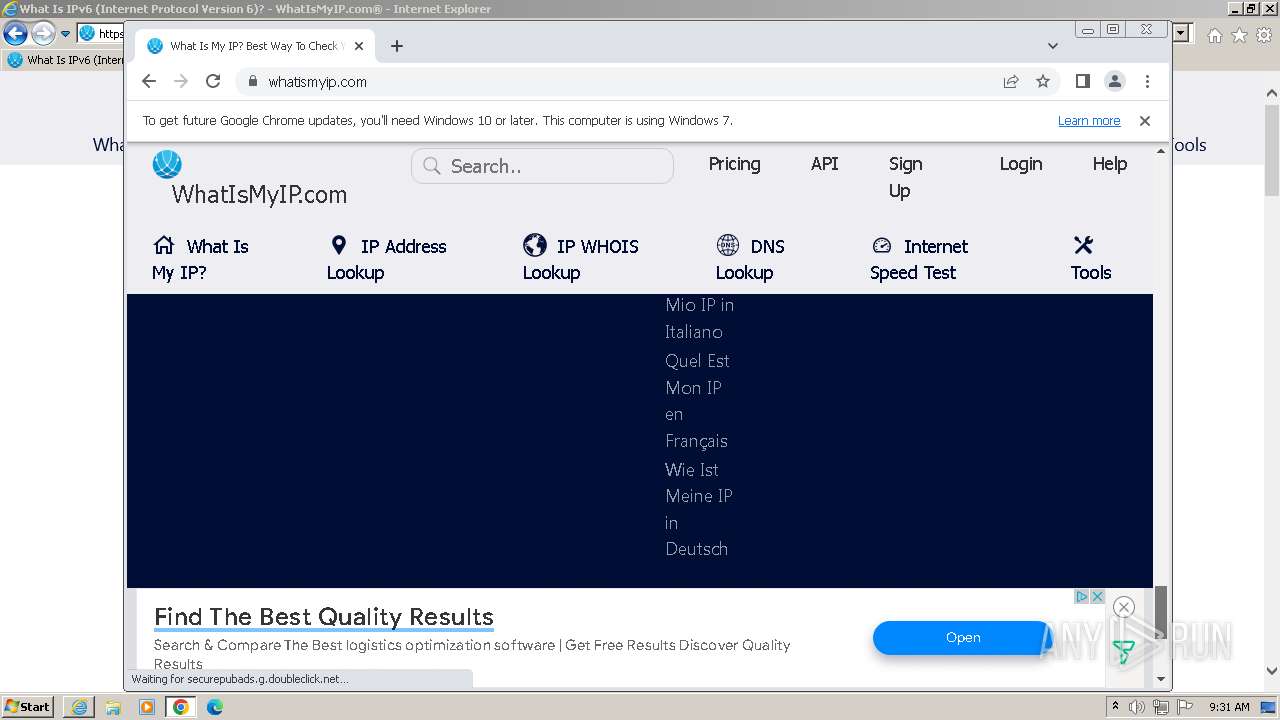Click the Internet Speed Test gauge icon

pyautogui.click(x=881, y=246)
